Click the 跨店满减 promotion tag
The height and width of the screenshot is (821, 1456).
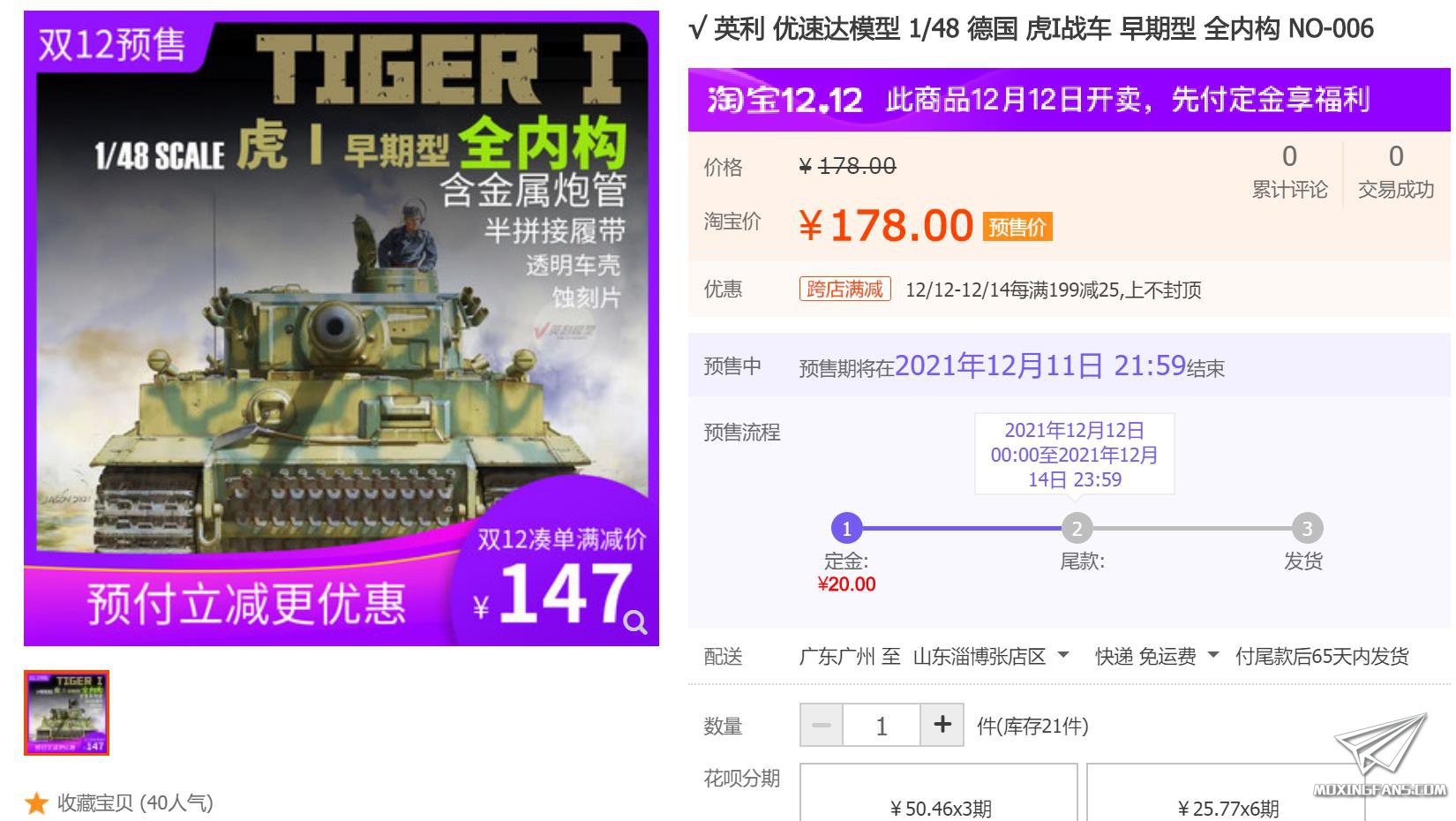[x=844, y=289]
